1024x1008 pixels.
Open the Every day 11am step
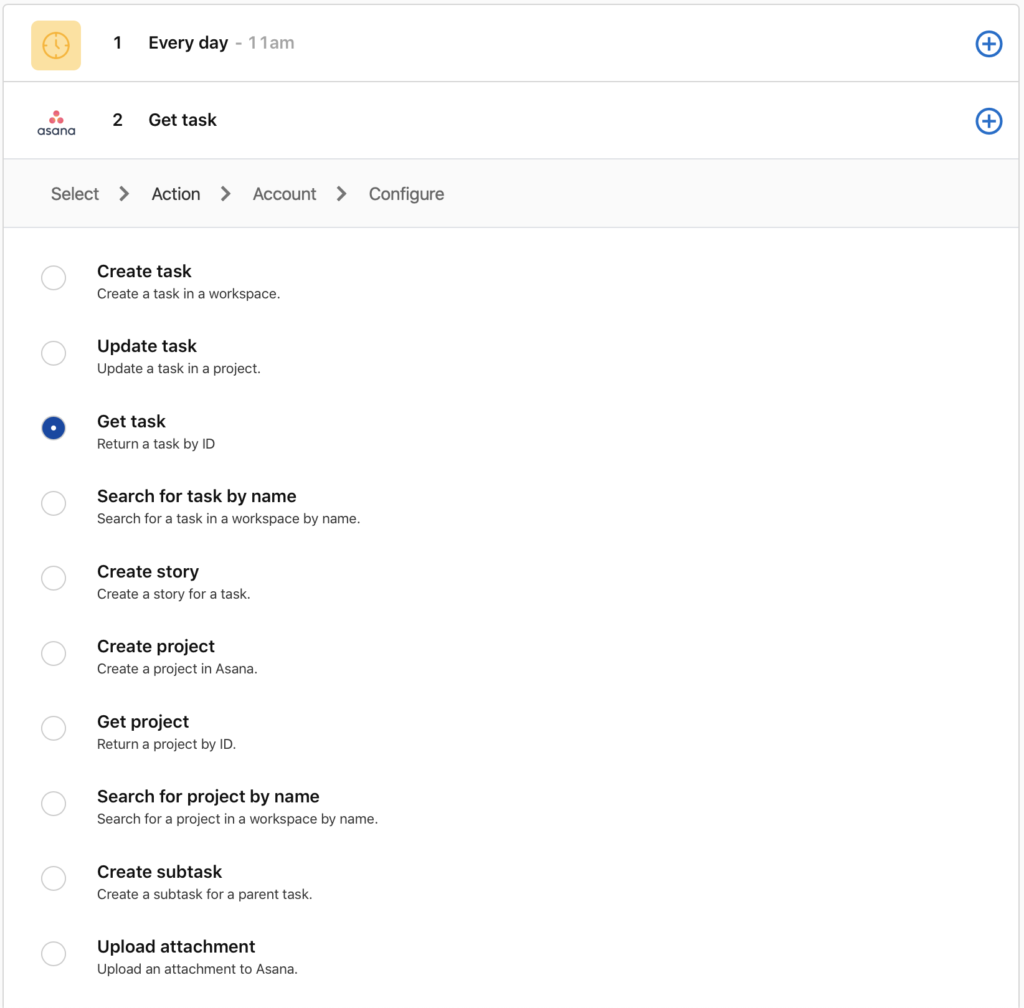(x=221, y=43)
